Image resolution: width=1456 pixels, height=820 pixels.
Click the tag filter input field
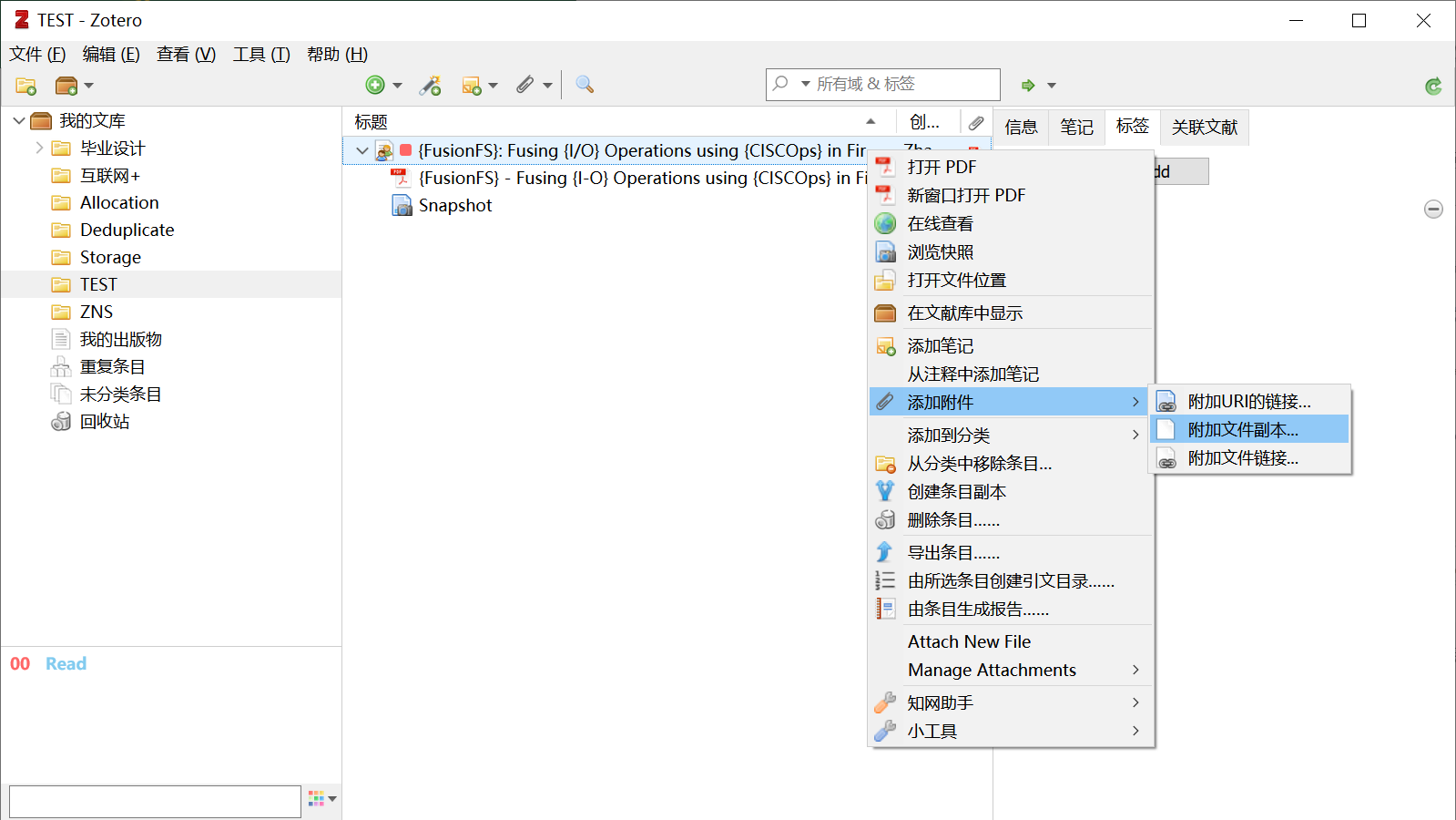coord(155,802)
